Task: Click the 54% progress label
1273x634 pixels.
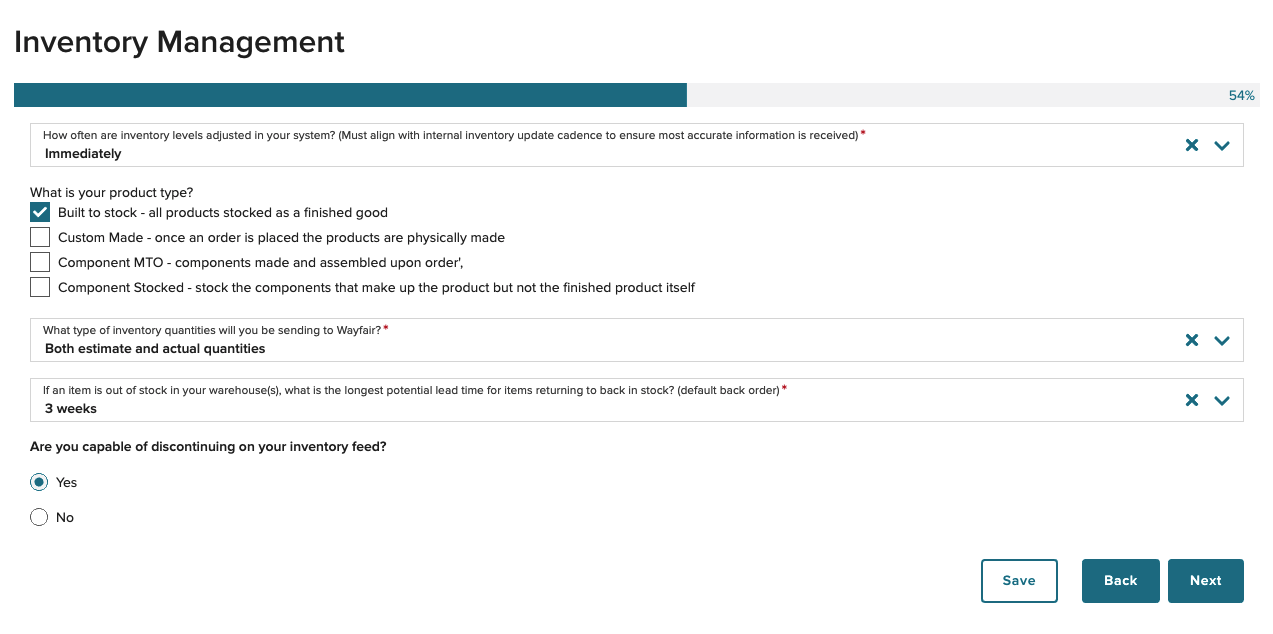Action: (x=1241, y=96)
